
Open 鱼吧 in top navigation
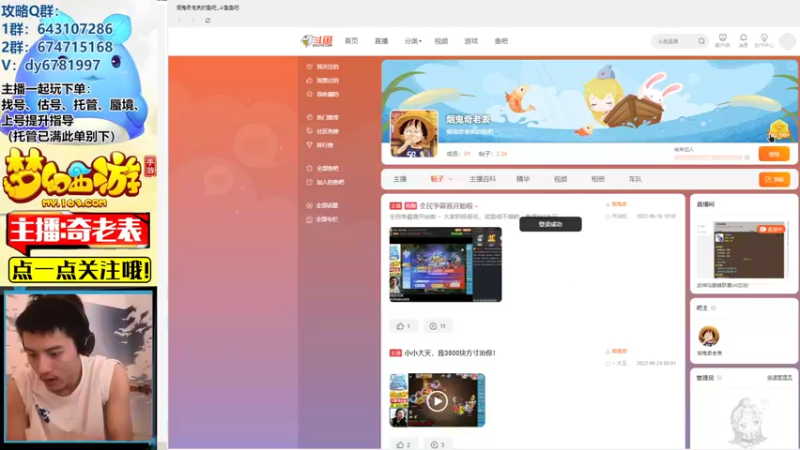[501, 41]
